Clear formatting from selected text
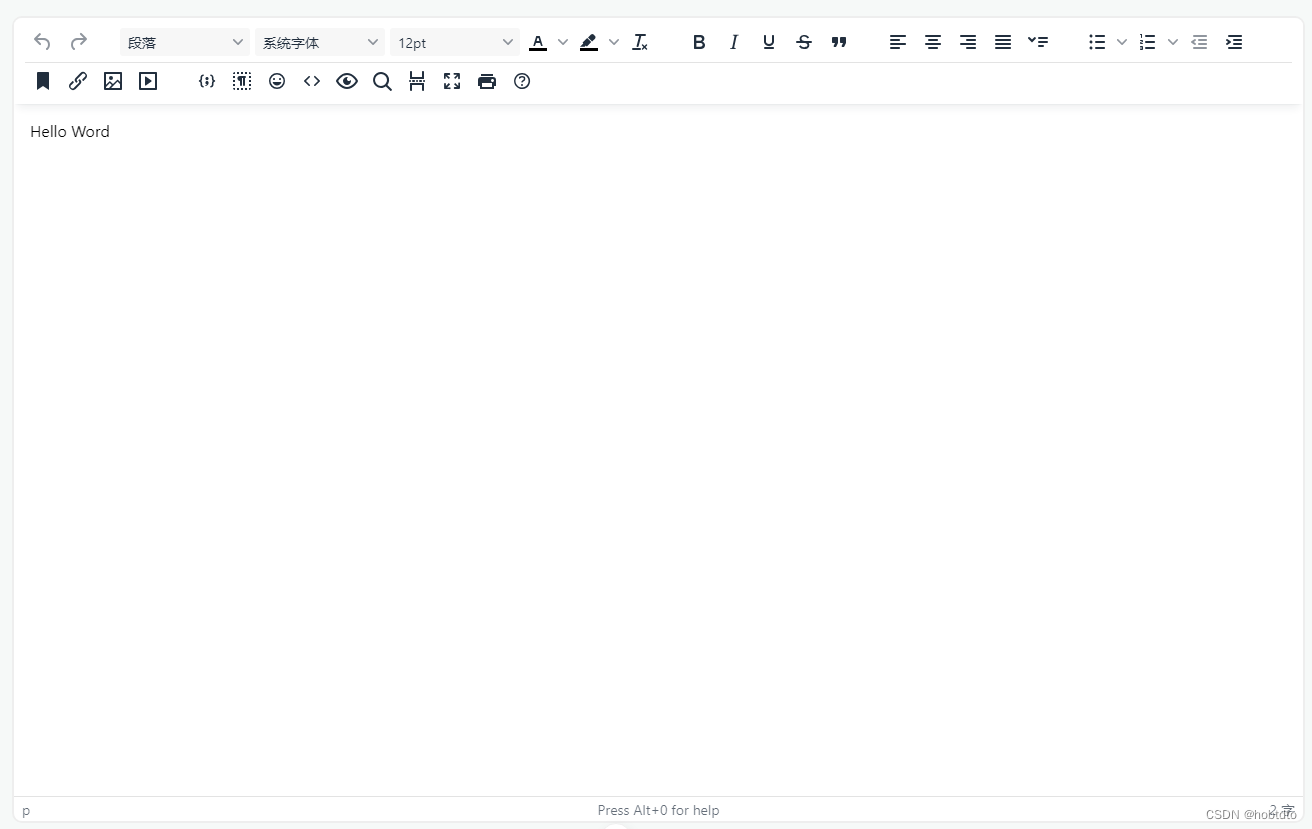 pos(640,42)
